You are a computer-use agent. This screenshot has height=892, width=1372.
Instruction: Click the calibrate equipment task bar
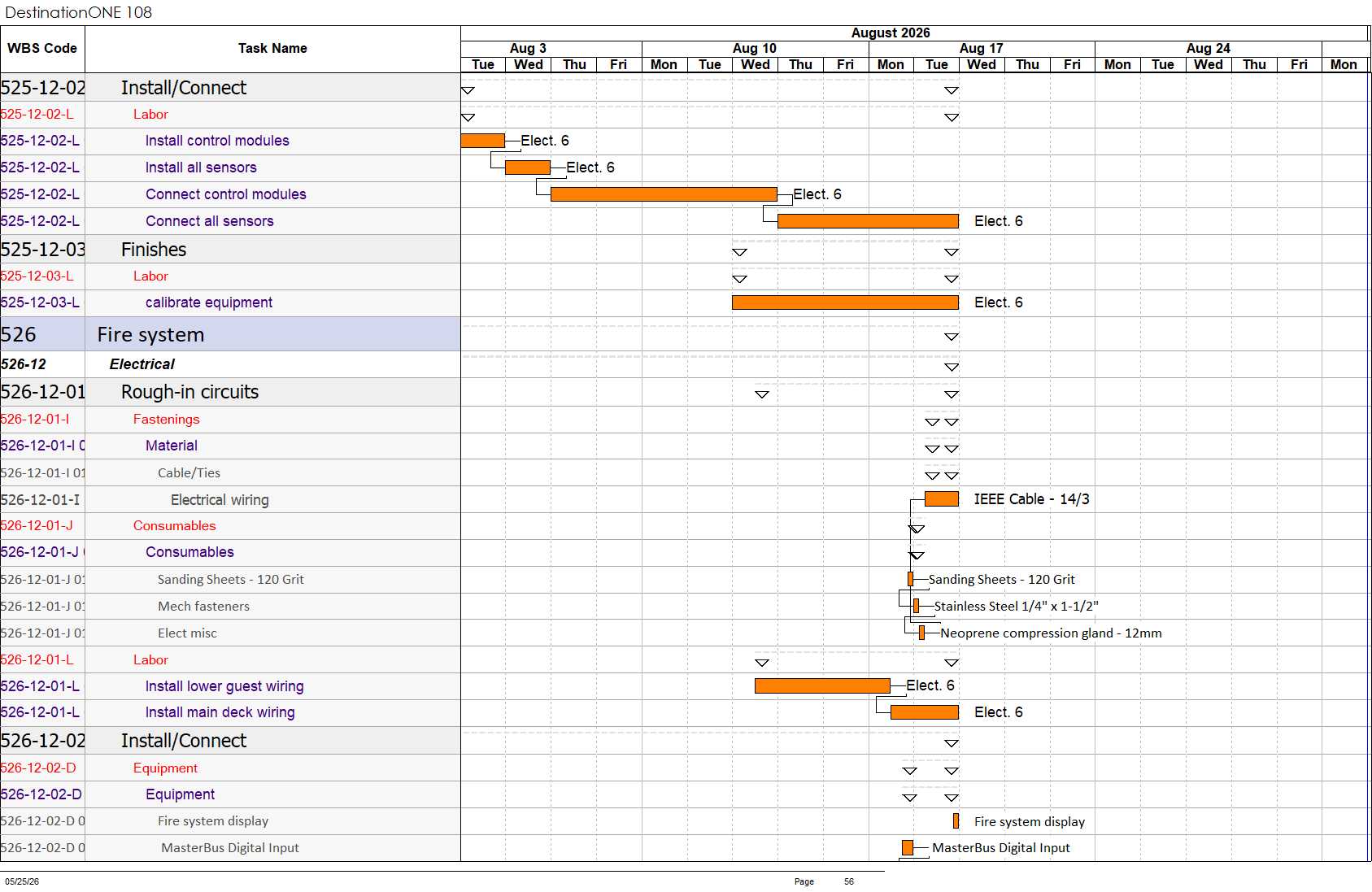(x=845, y=302)
